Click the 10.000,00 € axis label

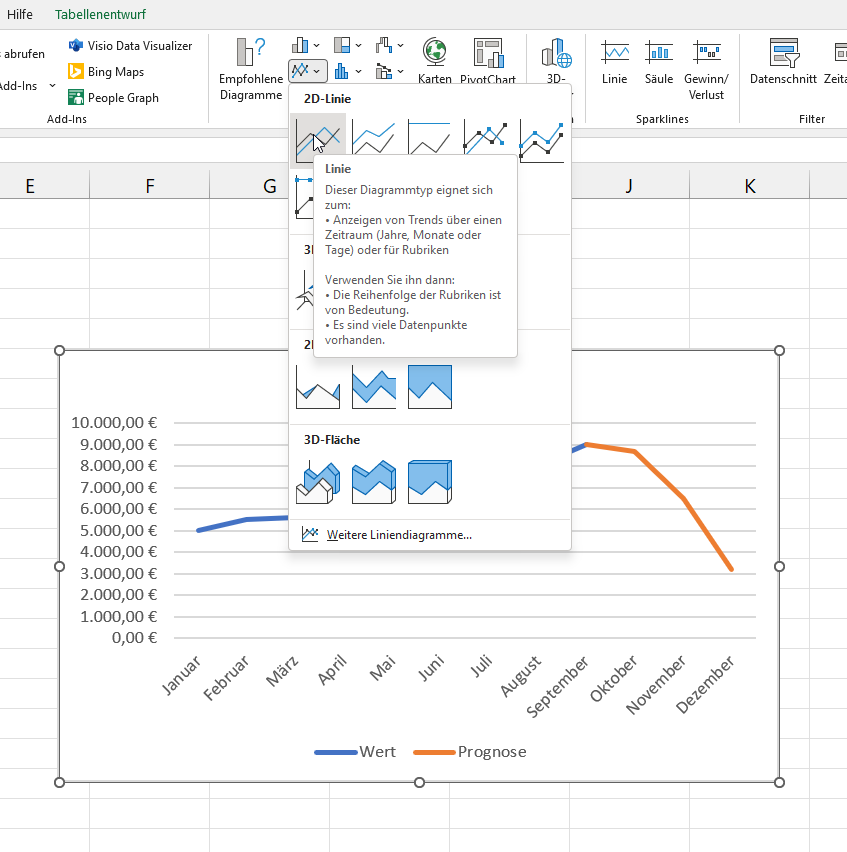pyautogui.click(x=114, y=423)
